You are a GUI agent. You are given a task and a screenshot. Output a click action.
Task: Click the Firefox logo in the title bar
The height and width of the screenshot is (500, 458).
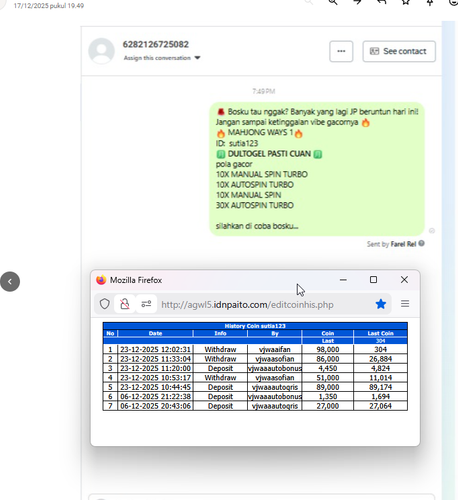click(101, 280)
